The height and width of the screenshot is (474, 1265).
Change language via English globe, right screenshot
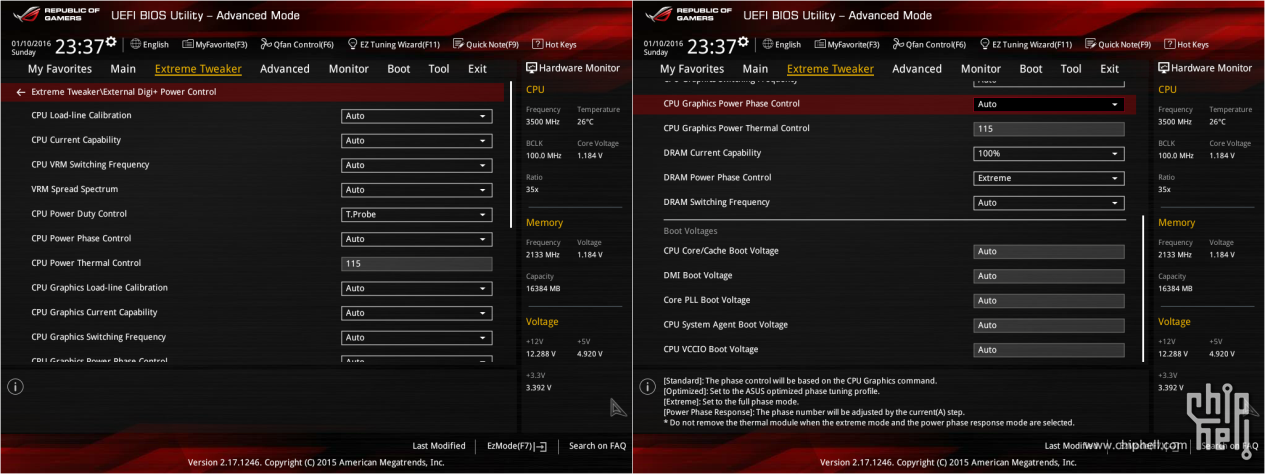tap(781, 44)
